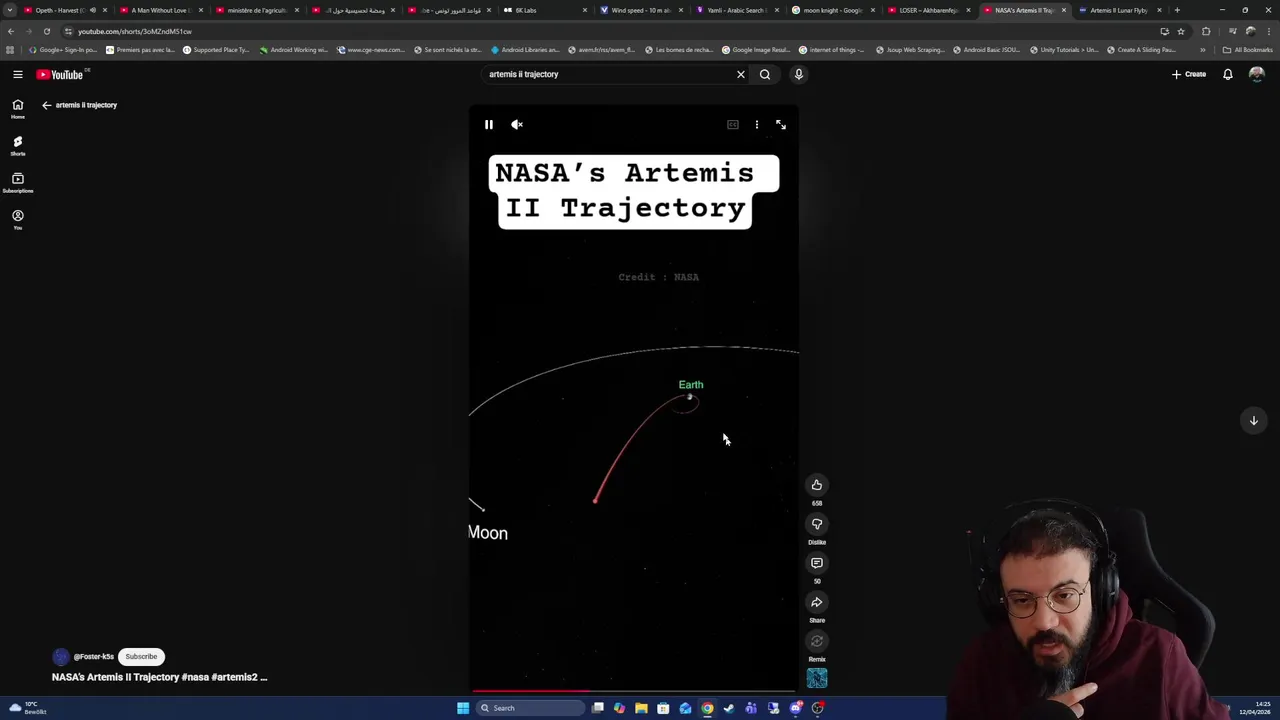This screenshot has height=720, width=1280.
Task: Open the You section in sidebar
Action: [18, 220]
